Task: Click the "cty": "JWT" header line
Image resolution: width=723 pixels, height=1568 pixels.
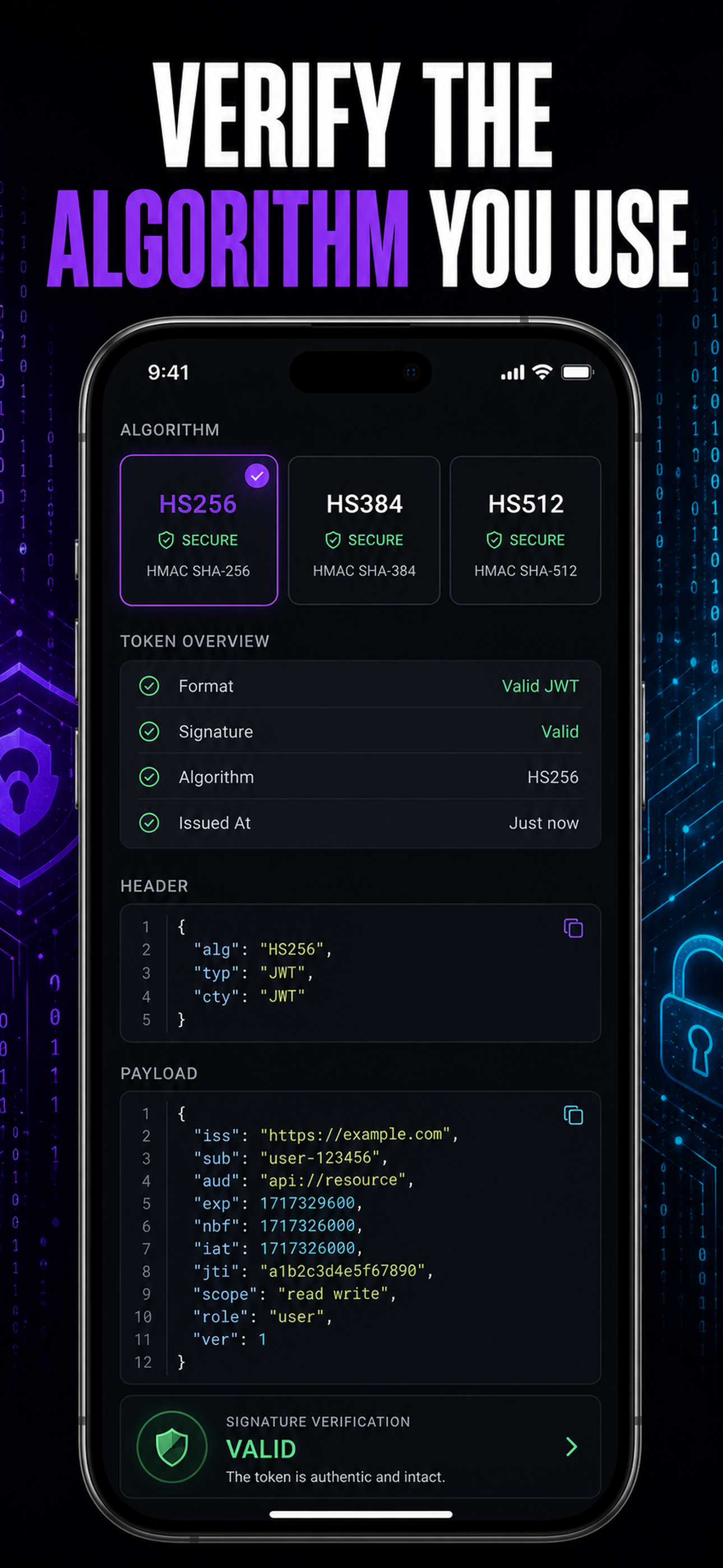Action: (249, 997)
